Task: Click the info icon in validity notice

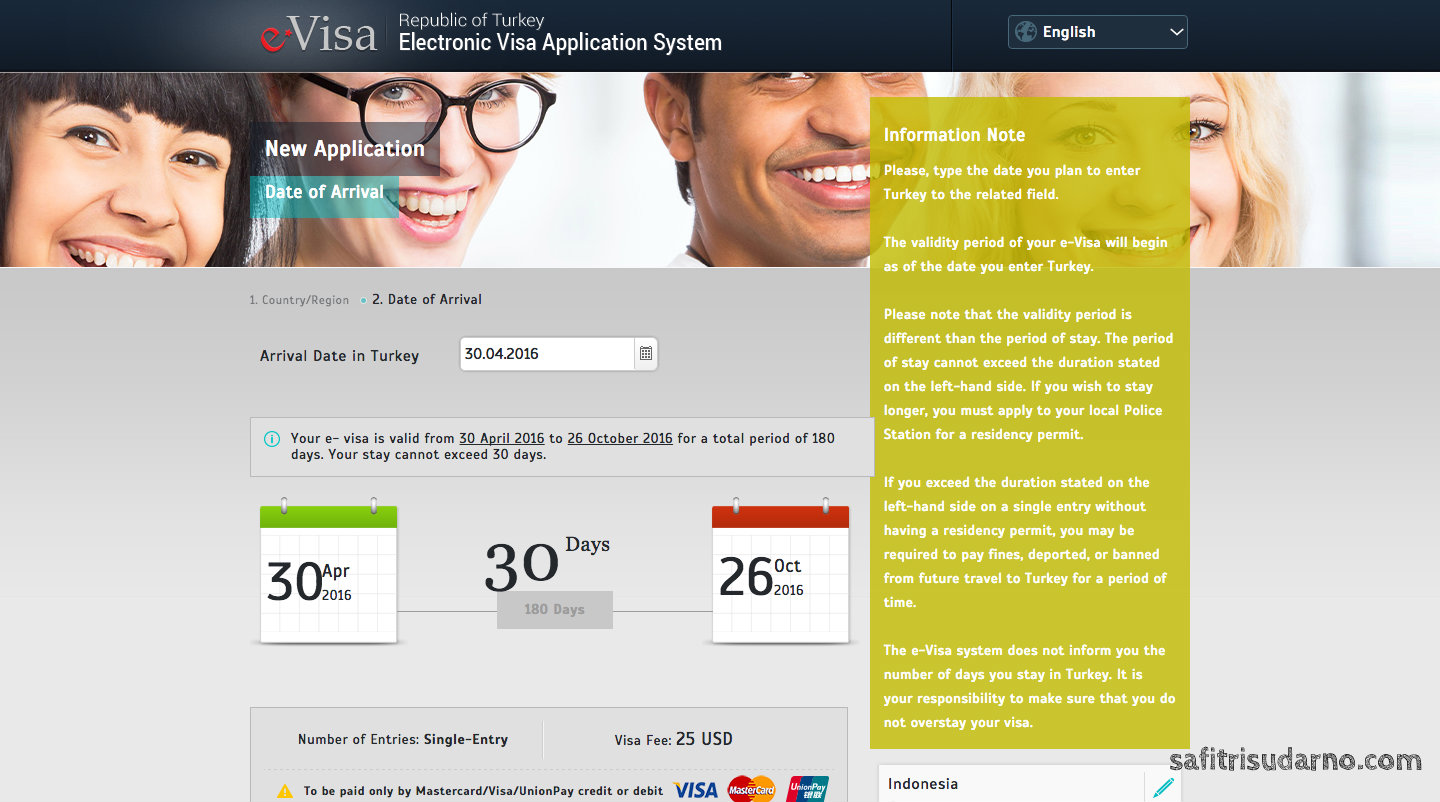Action: (272, 439)
